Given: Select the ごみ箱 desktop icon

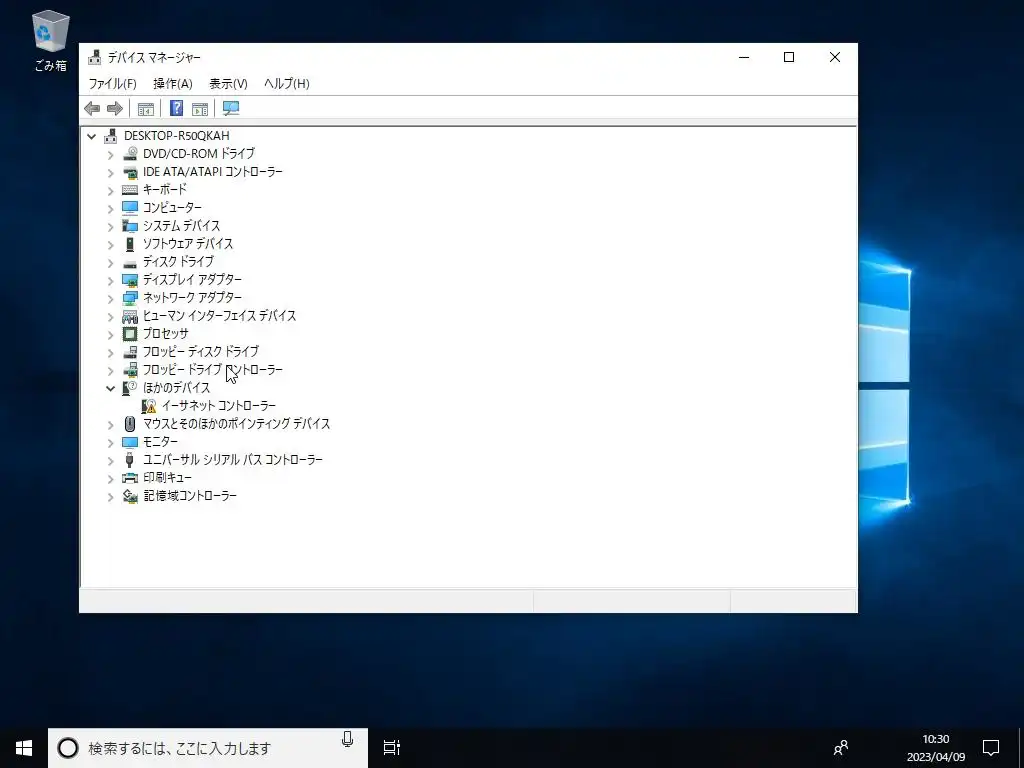Looking at the screenshot, I should pyautogui.click(x=50, y=40).
